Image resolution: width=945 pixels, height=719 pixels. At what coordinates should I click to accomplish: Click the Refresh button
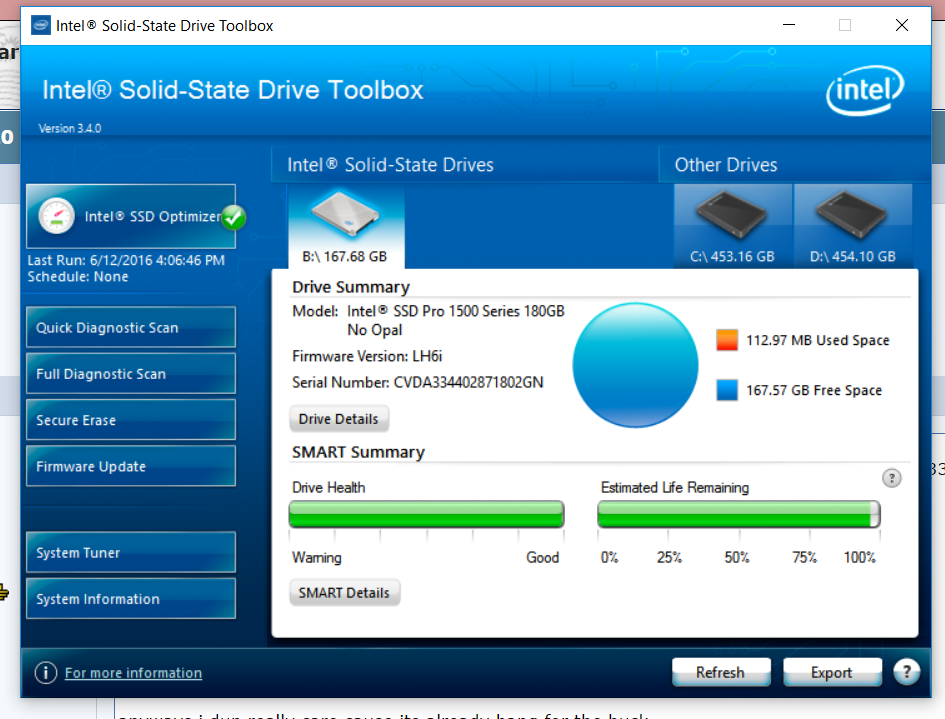tap(720, 672)
